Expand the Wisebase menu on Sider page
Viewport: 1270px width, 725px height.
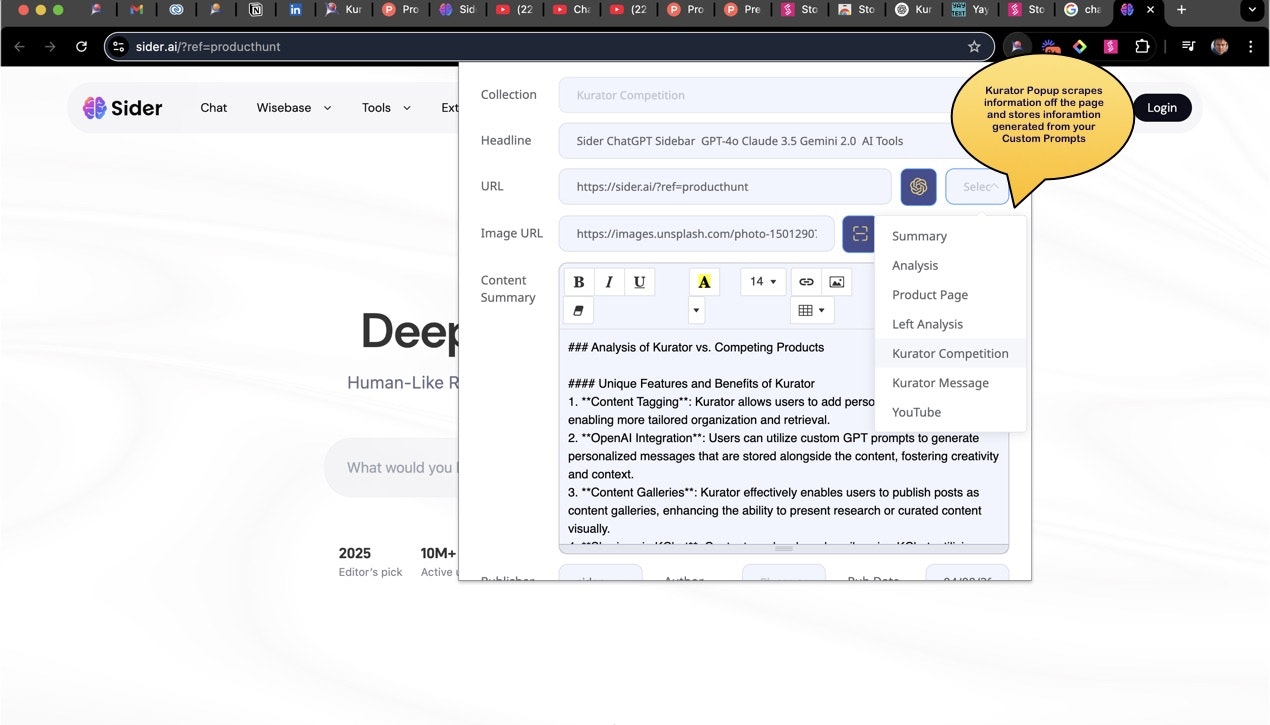(293, 108)
